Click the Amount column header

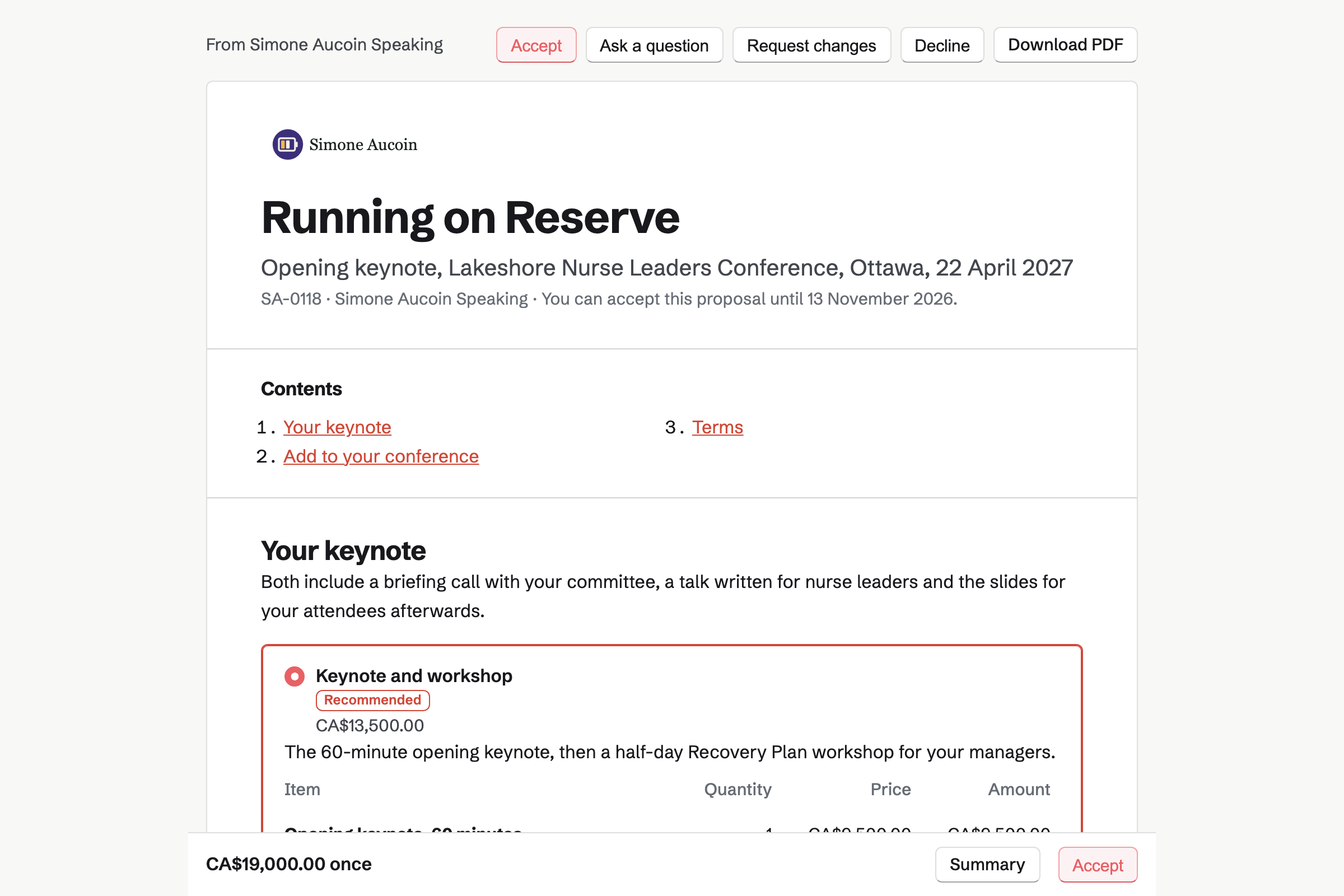click(x=1019, y=789)
